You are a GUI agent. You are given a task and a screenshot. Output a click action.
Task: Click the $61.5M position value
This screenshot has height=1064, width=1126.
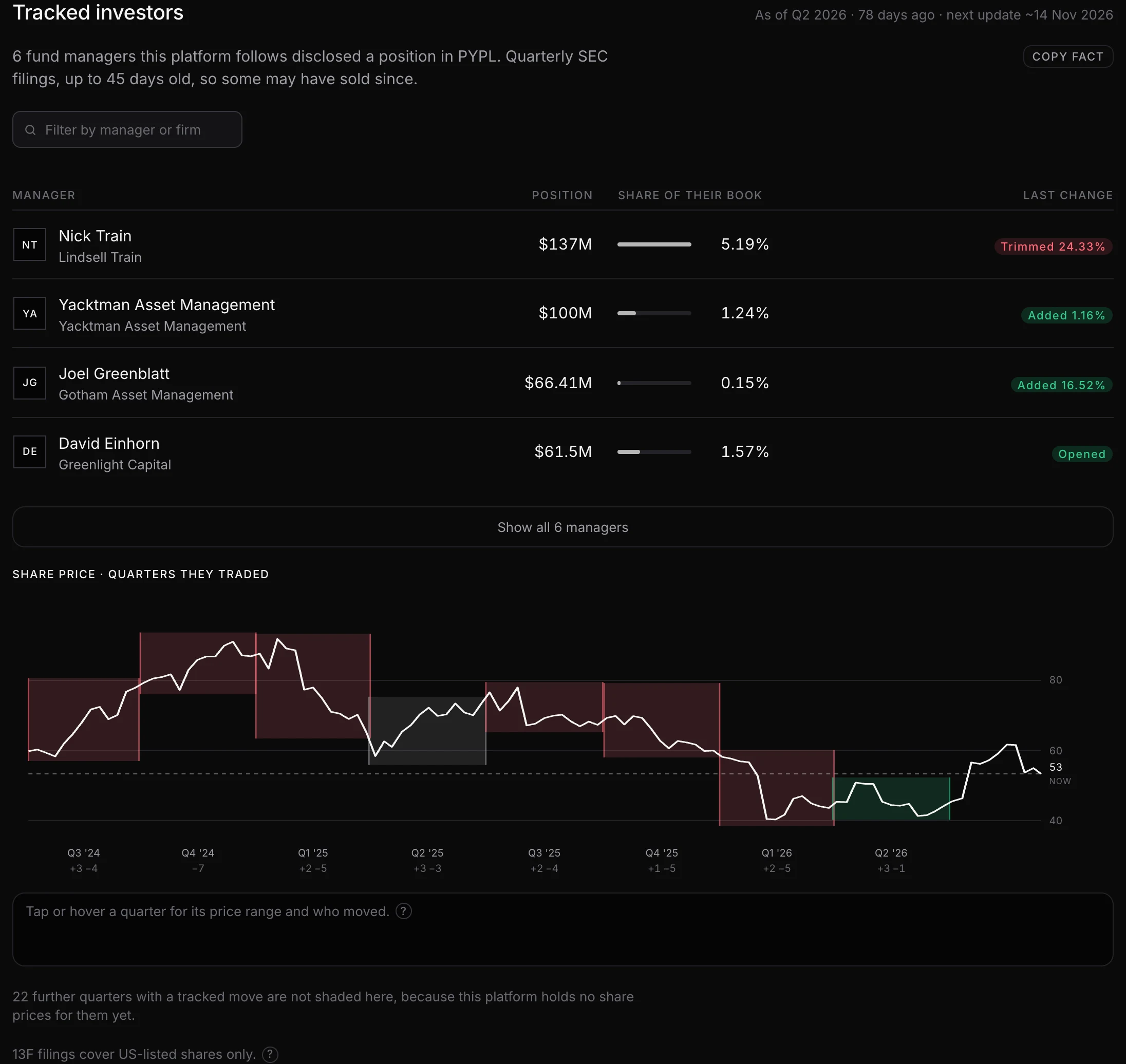tap(564, 451)
